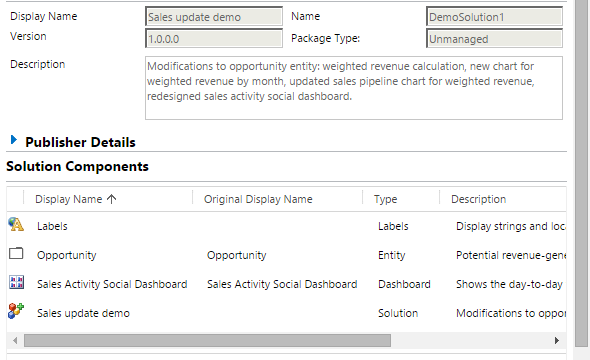Click inside the Description text area

(x=354, y=88)
